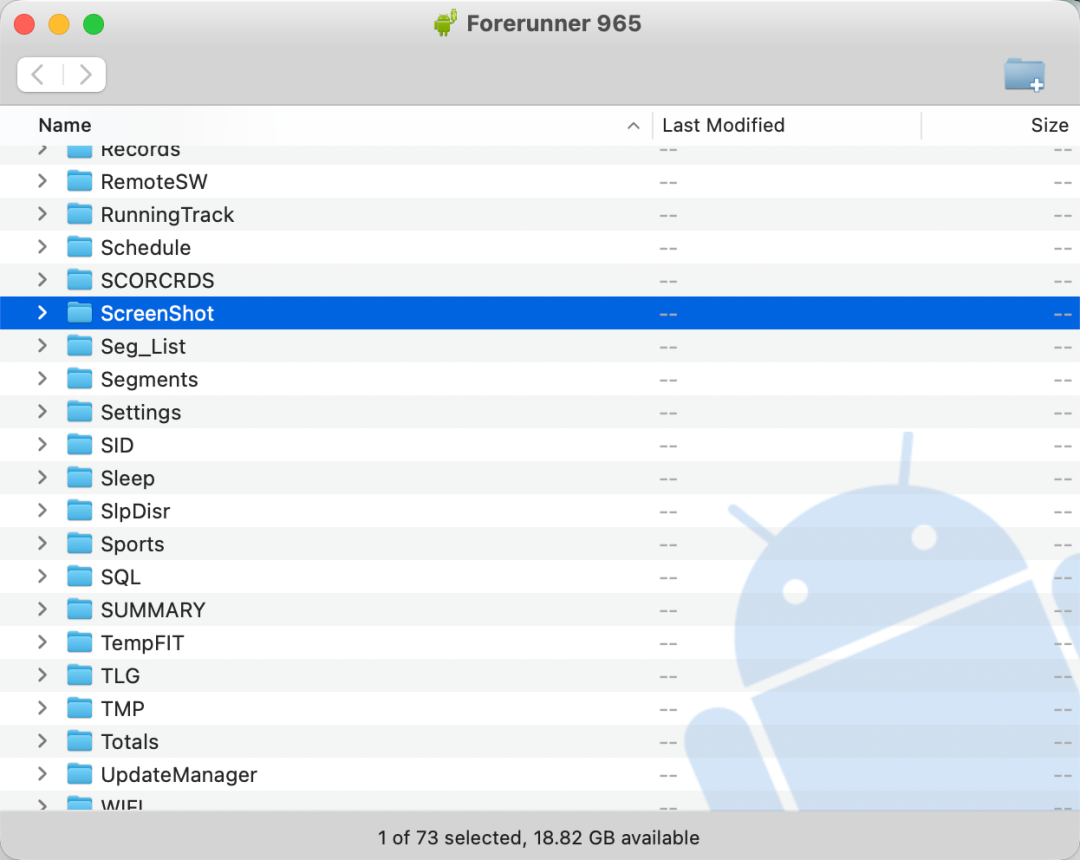
Task: Go forward with the right arrow button
Action: (85, 74)
